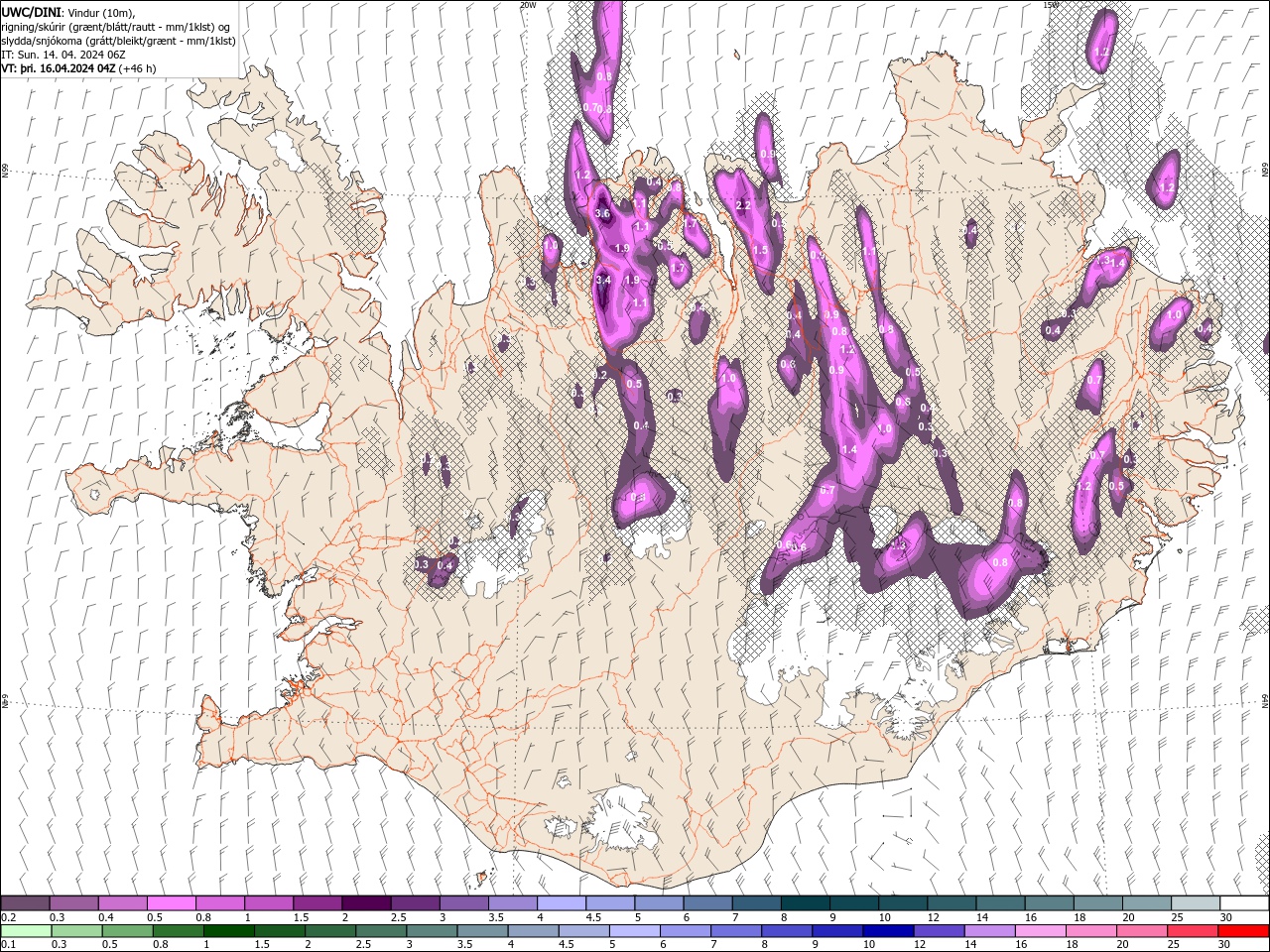Select the dark green 1 swatch in lower row
1270x952 pixels.
pyautogui.click(x=229, y=931)
